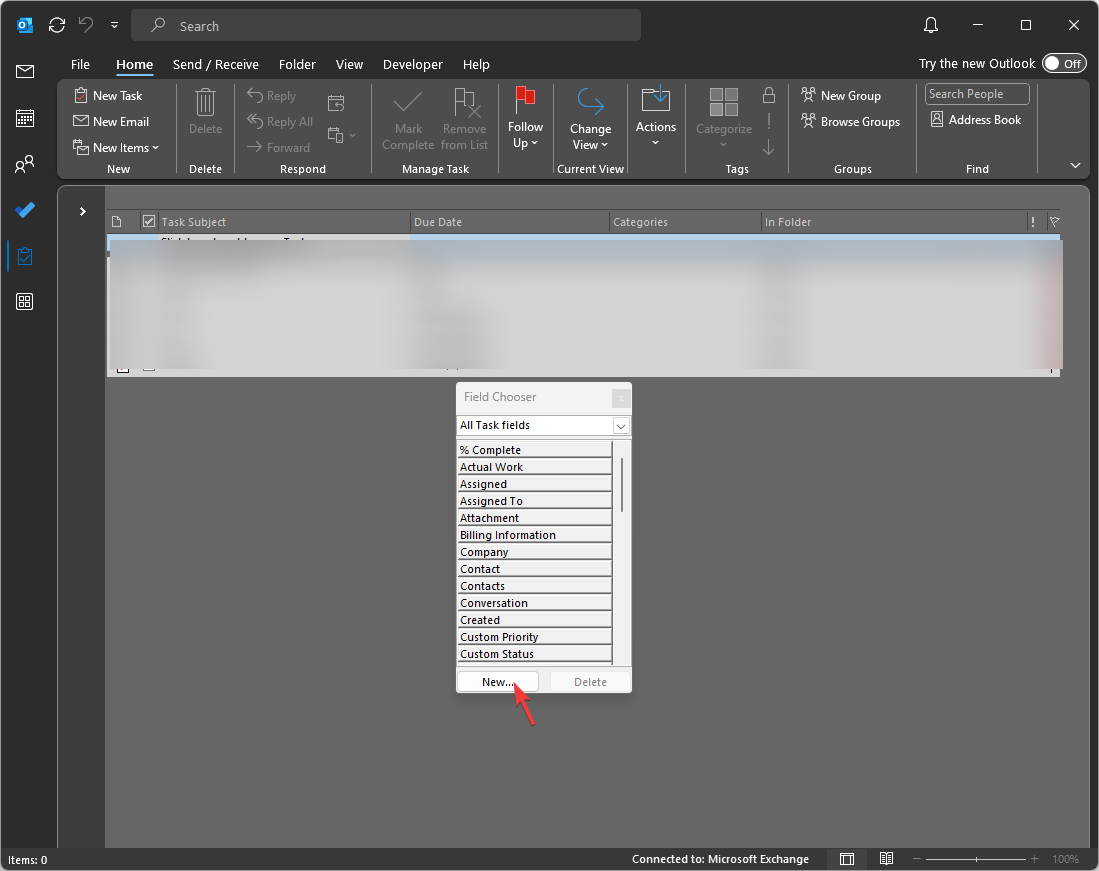This screenshot has width=1099, height=871.
Task: Click the Send/Receive sync icon in title bar
Action: (57, 25)
